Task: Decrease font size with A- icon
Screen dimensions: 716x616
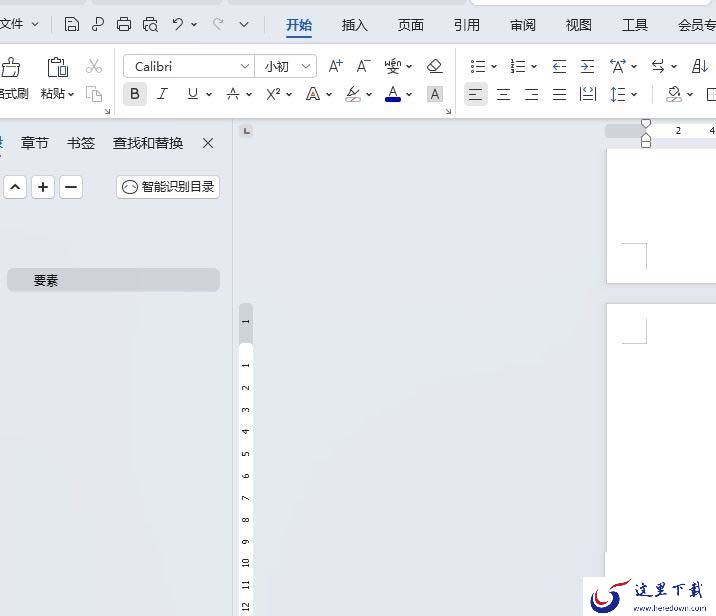Action: pyautogui.click(x=363, y=66)
